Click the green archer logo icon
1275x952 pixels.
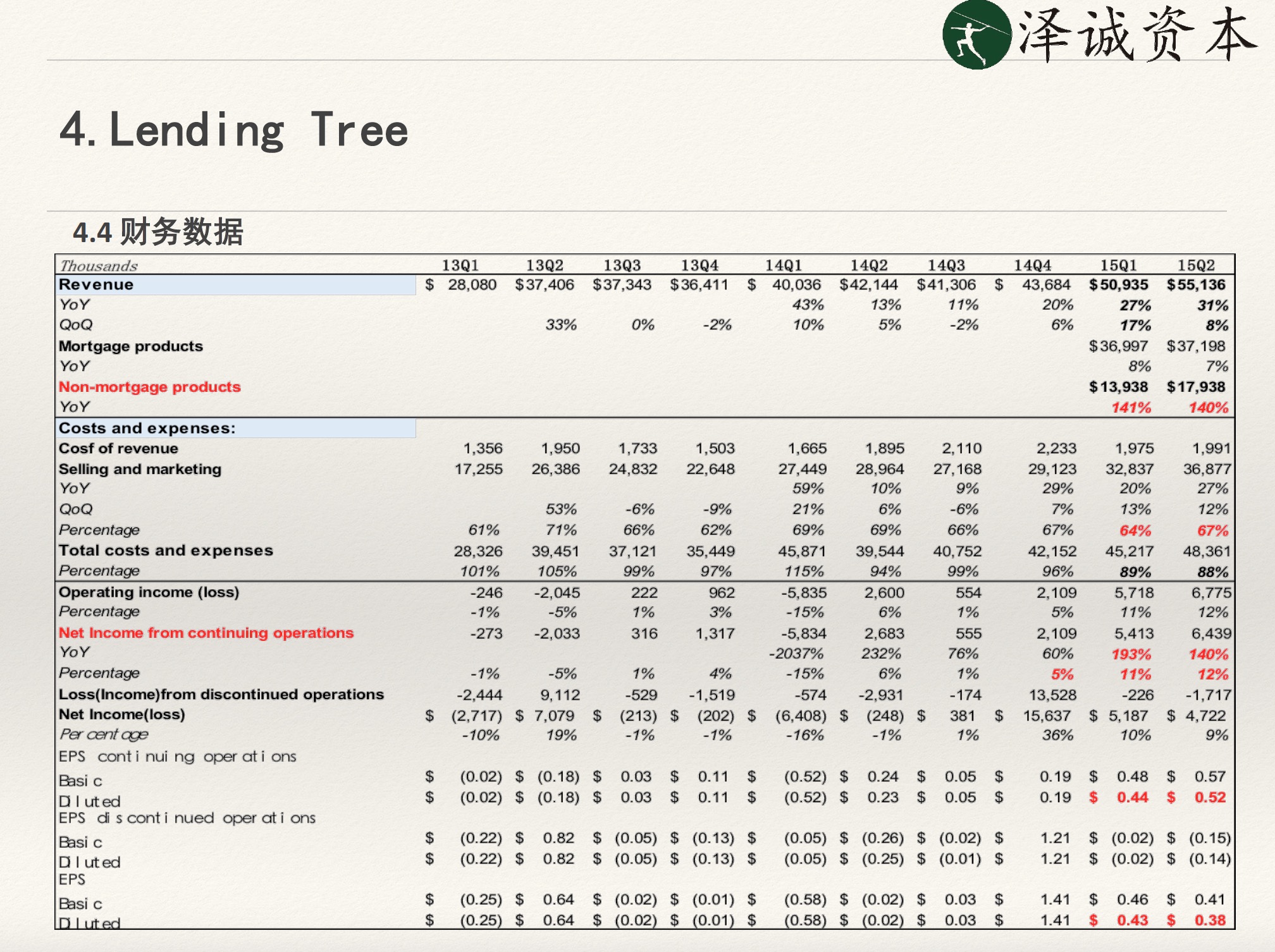pyautogui.click(x=976, y=34)
